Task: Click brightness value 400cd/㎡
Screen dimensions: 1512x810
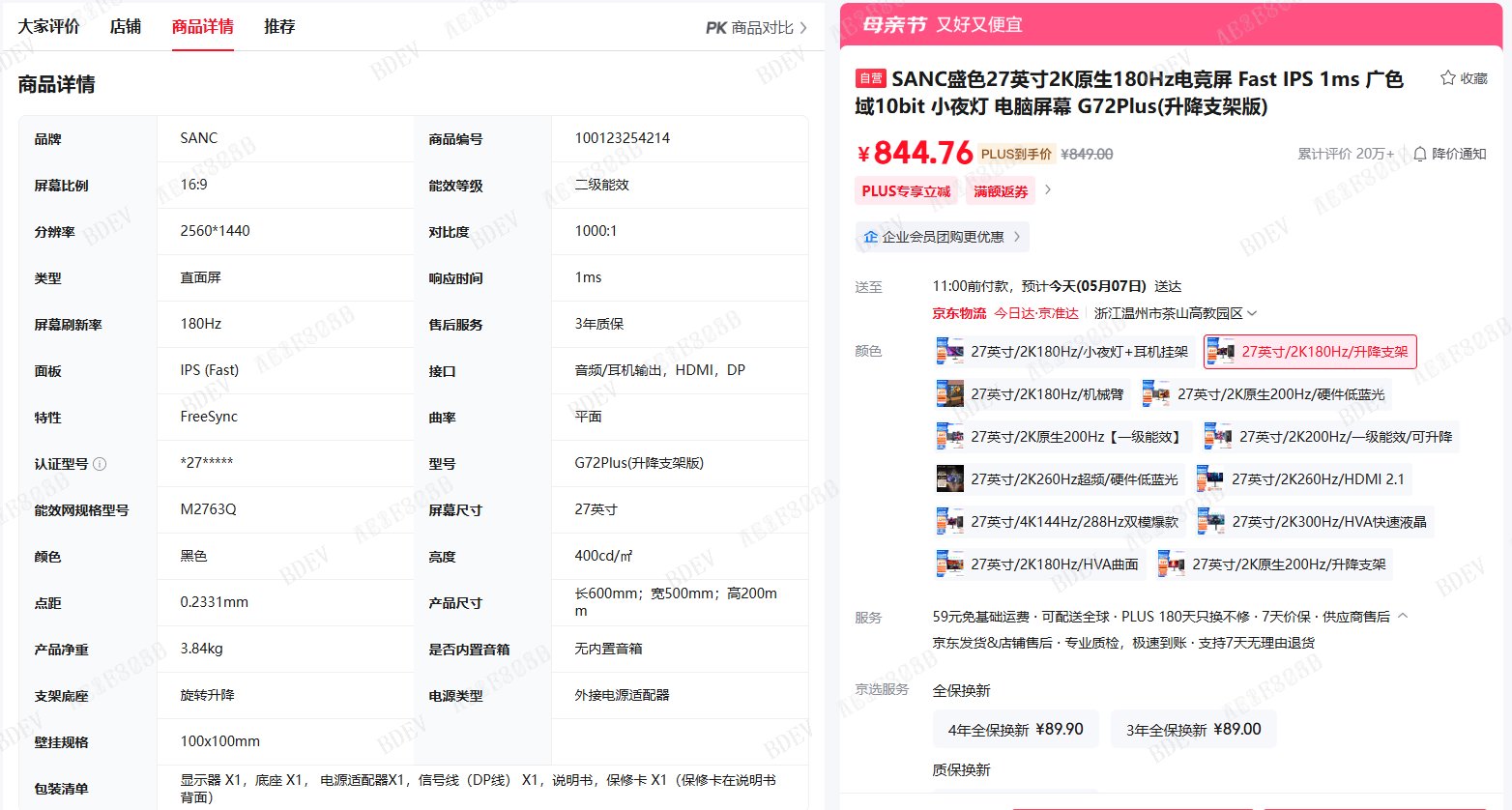Action: pos(604,556)
